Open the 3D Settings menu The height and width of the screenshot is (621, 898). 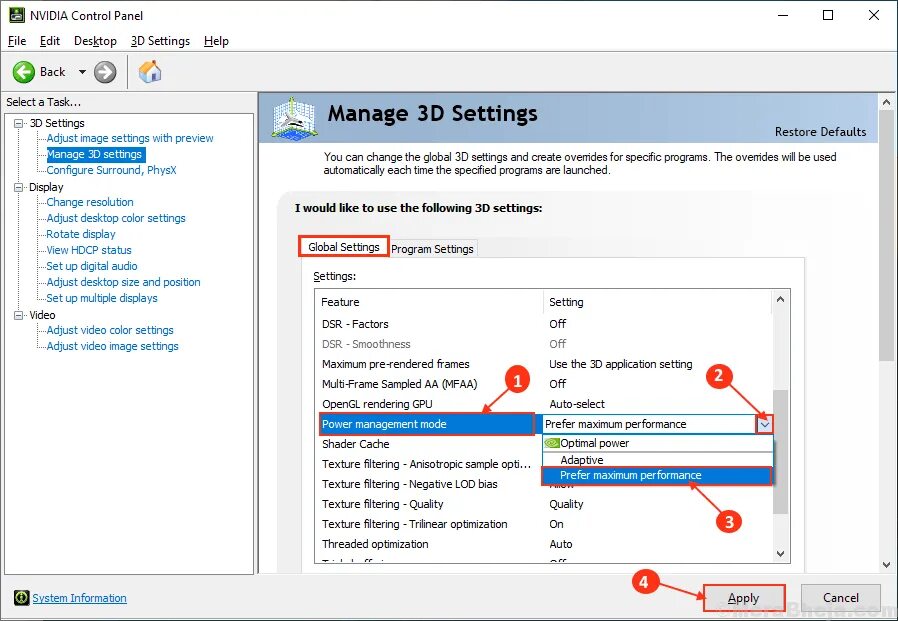click(160, 41)
